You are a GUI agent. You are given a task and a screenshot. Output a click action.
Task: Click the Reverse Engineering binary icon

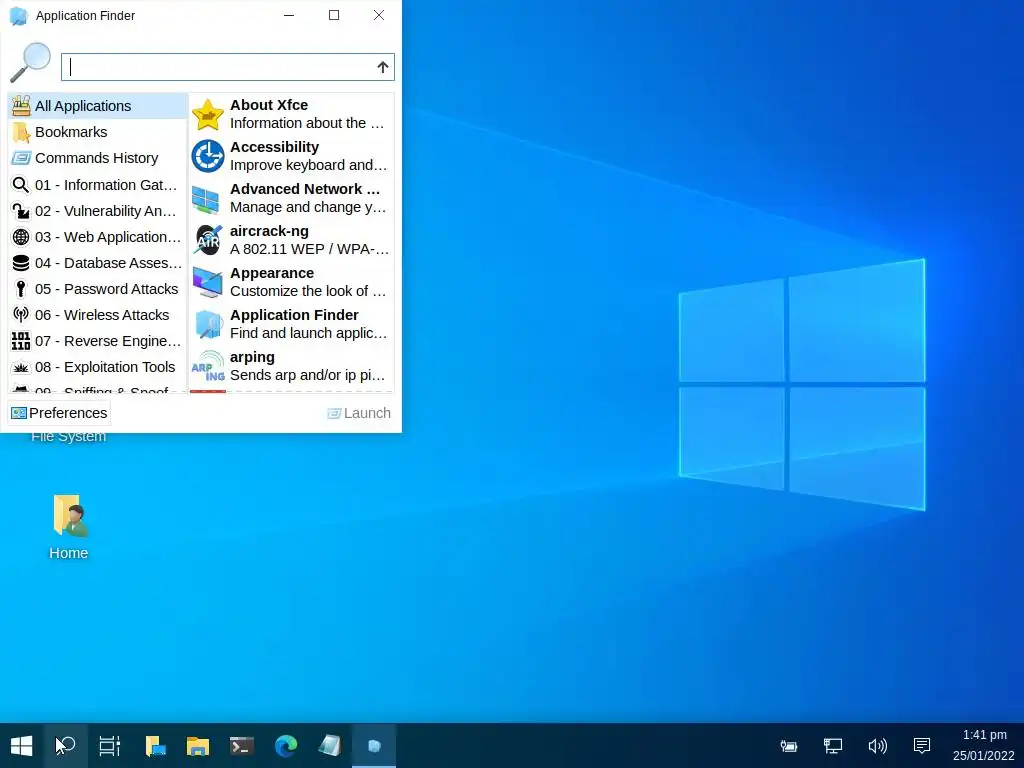(21, 341)
